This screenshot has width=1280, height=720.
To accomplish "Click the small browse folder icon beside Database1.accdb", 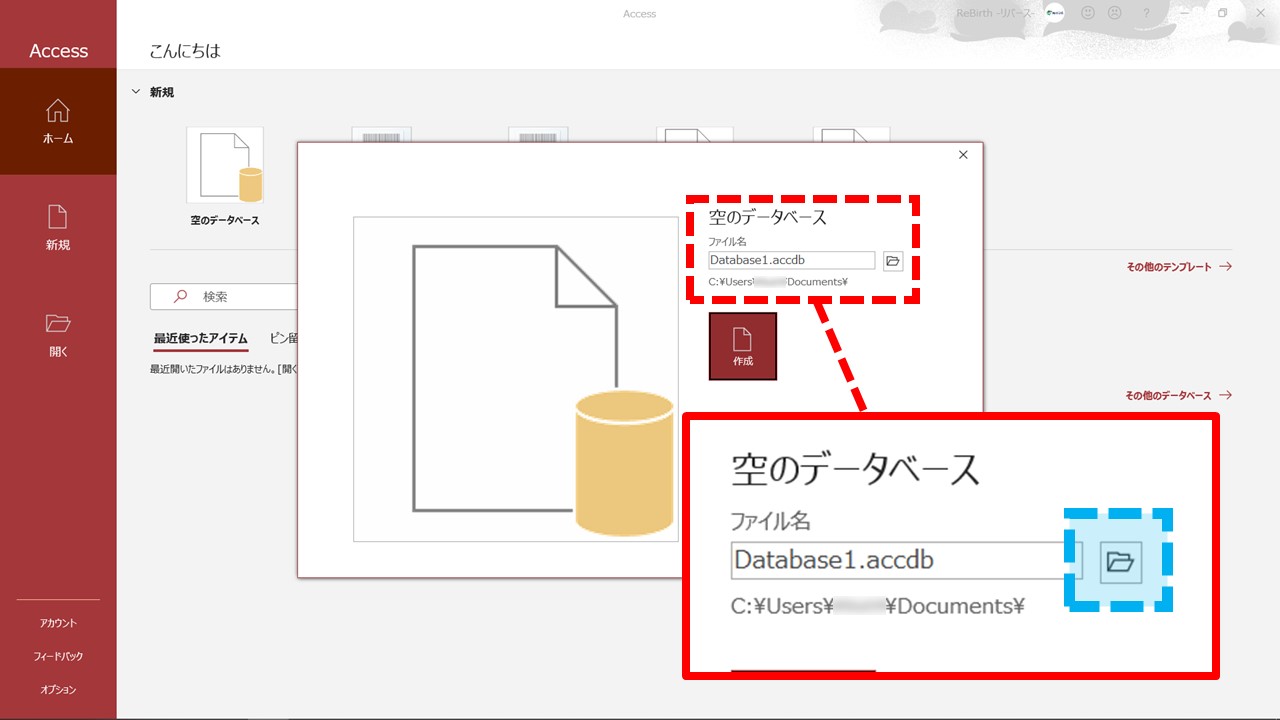I will click(x=893, y=261).
